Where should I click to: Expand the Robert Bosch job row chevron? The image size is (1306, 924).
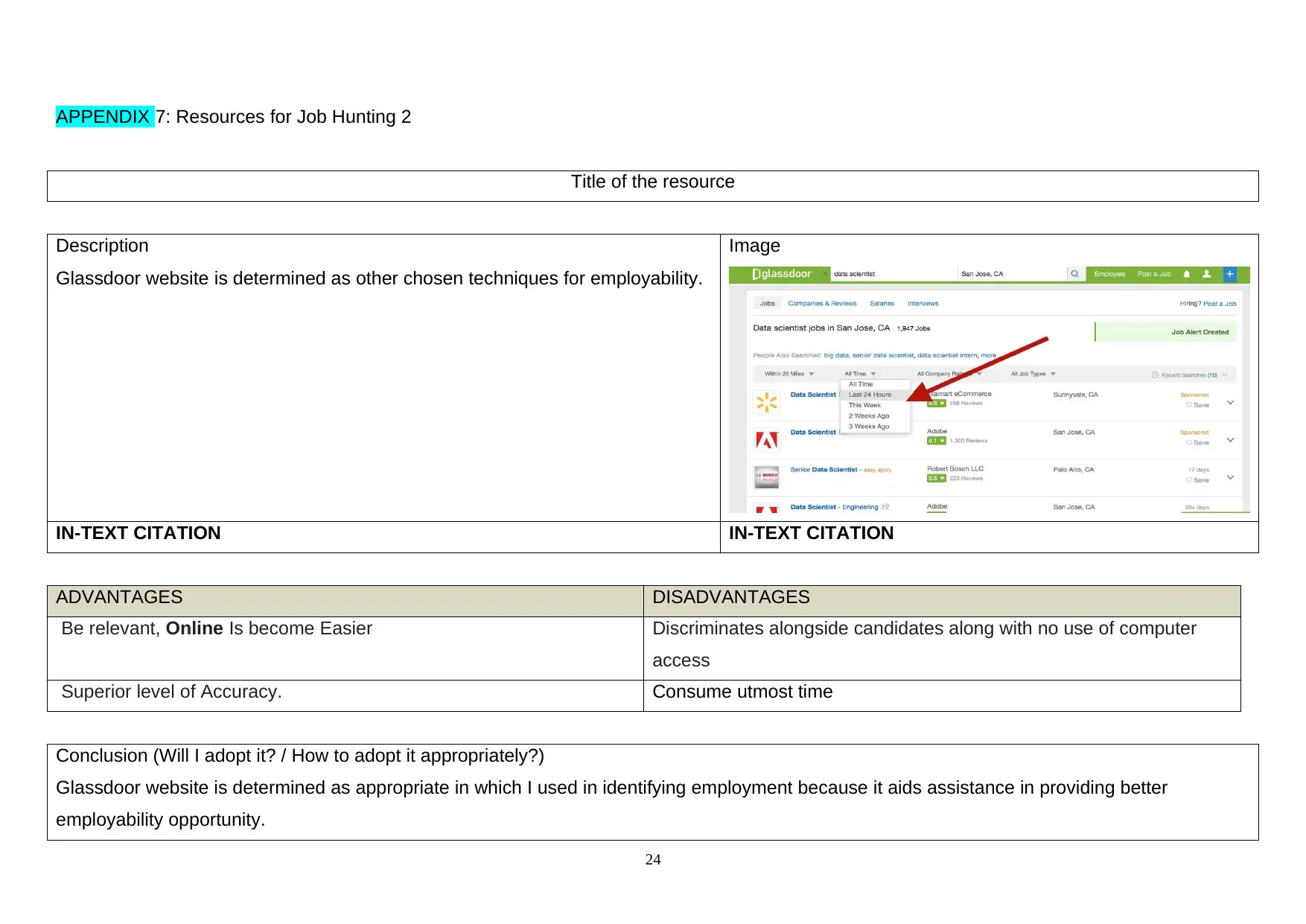pyautogui.click(x=1230, y=477)
